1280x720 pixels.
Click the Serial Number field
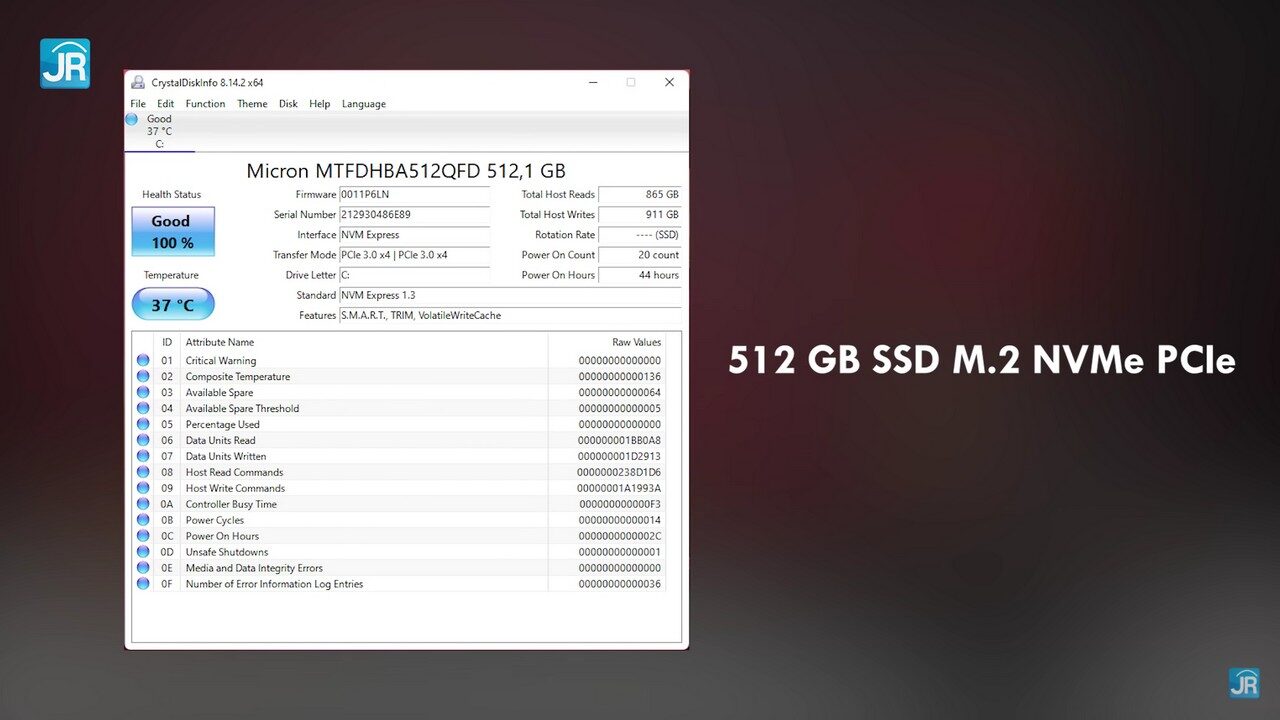tap(414, 215)
